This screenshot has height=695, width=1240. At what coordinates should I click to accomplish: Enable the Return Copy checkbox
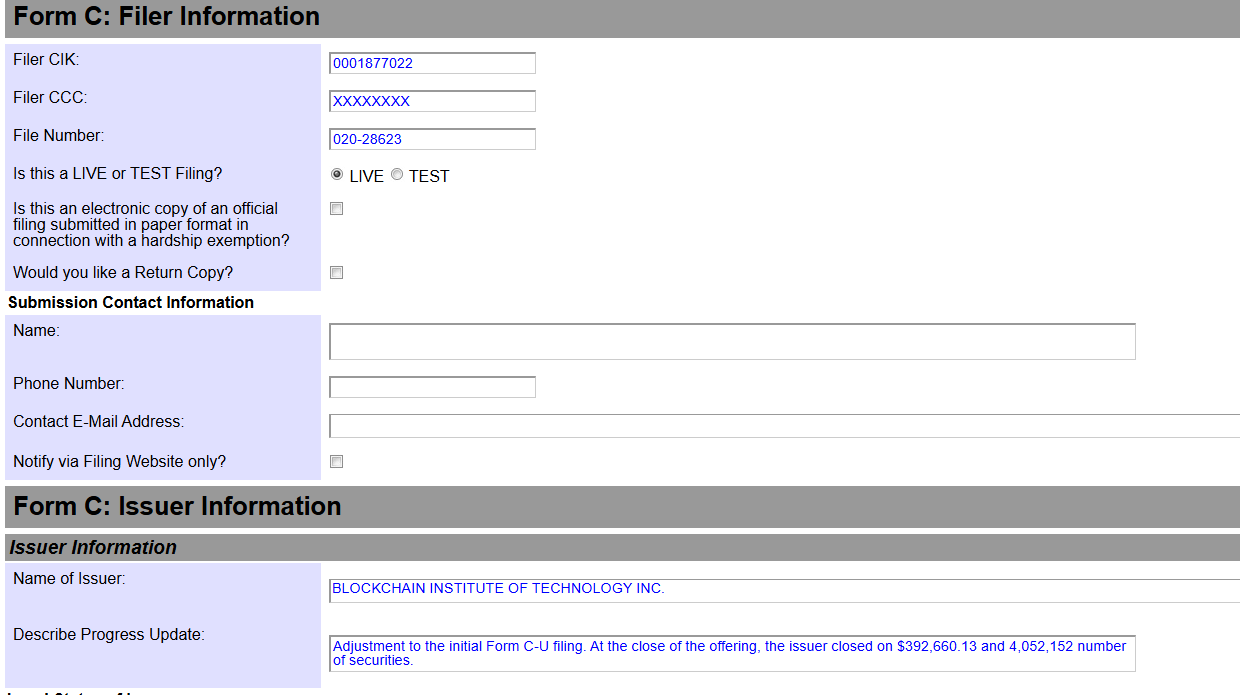(x=337, y=273)
